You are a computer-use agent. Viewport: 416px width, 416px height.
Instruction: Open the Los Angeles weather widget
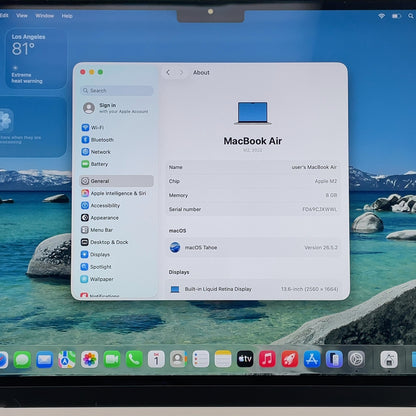[x=36, y=59]
